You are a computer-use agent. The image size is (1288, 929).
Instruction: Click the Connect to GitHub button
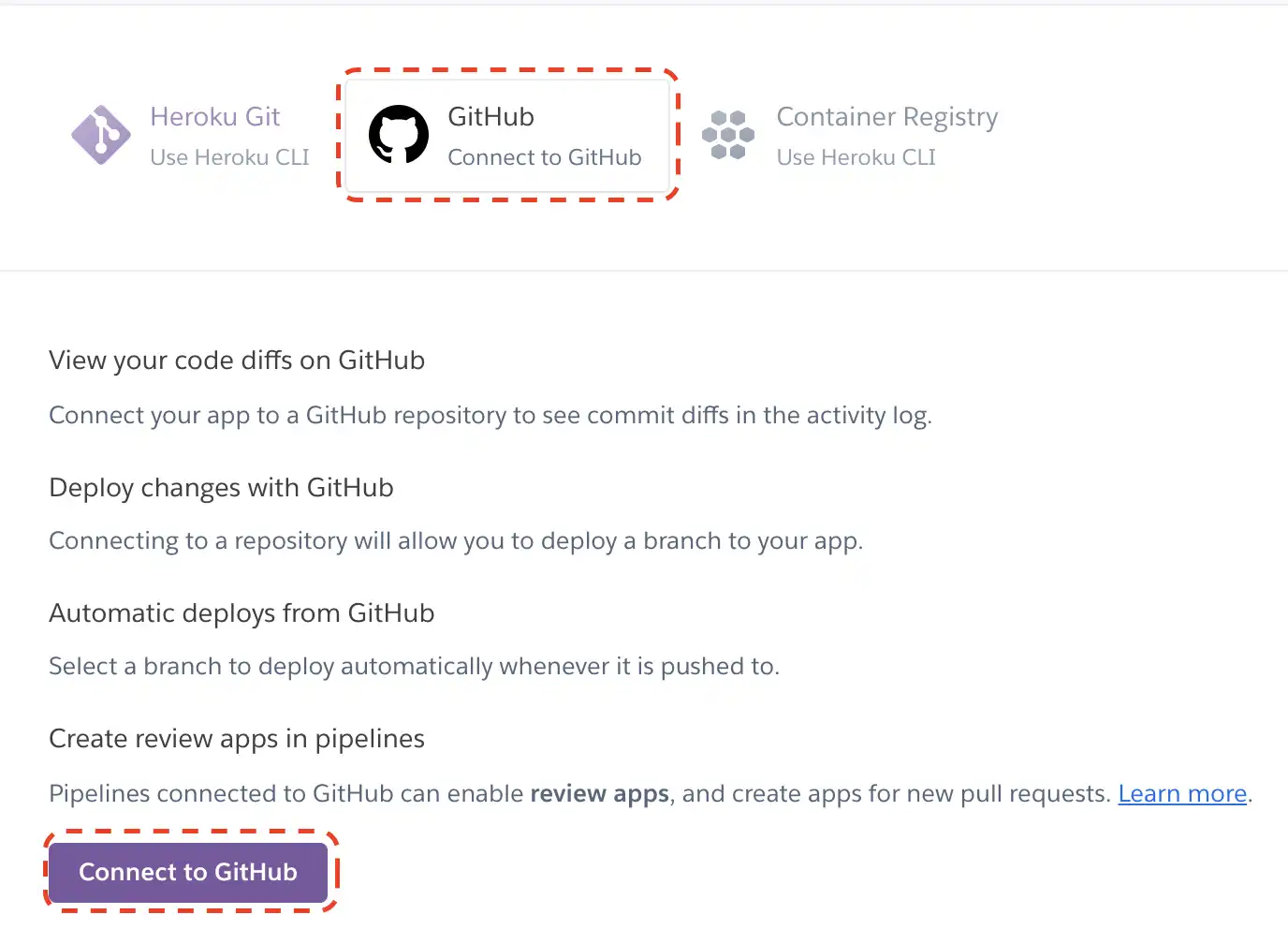pos(189,872)
